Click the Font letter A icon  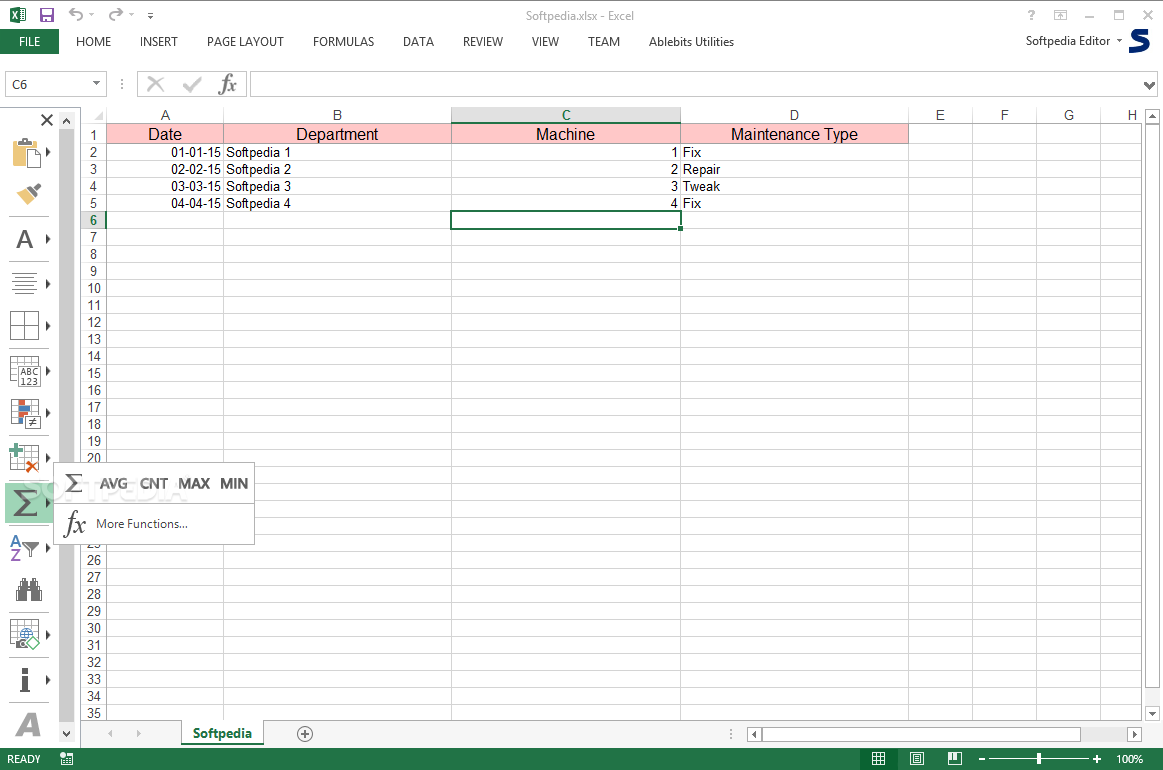tap(25, 240)
